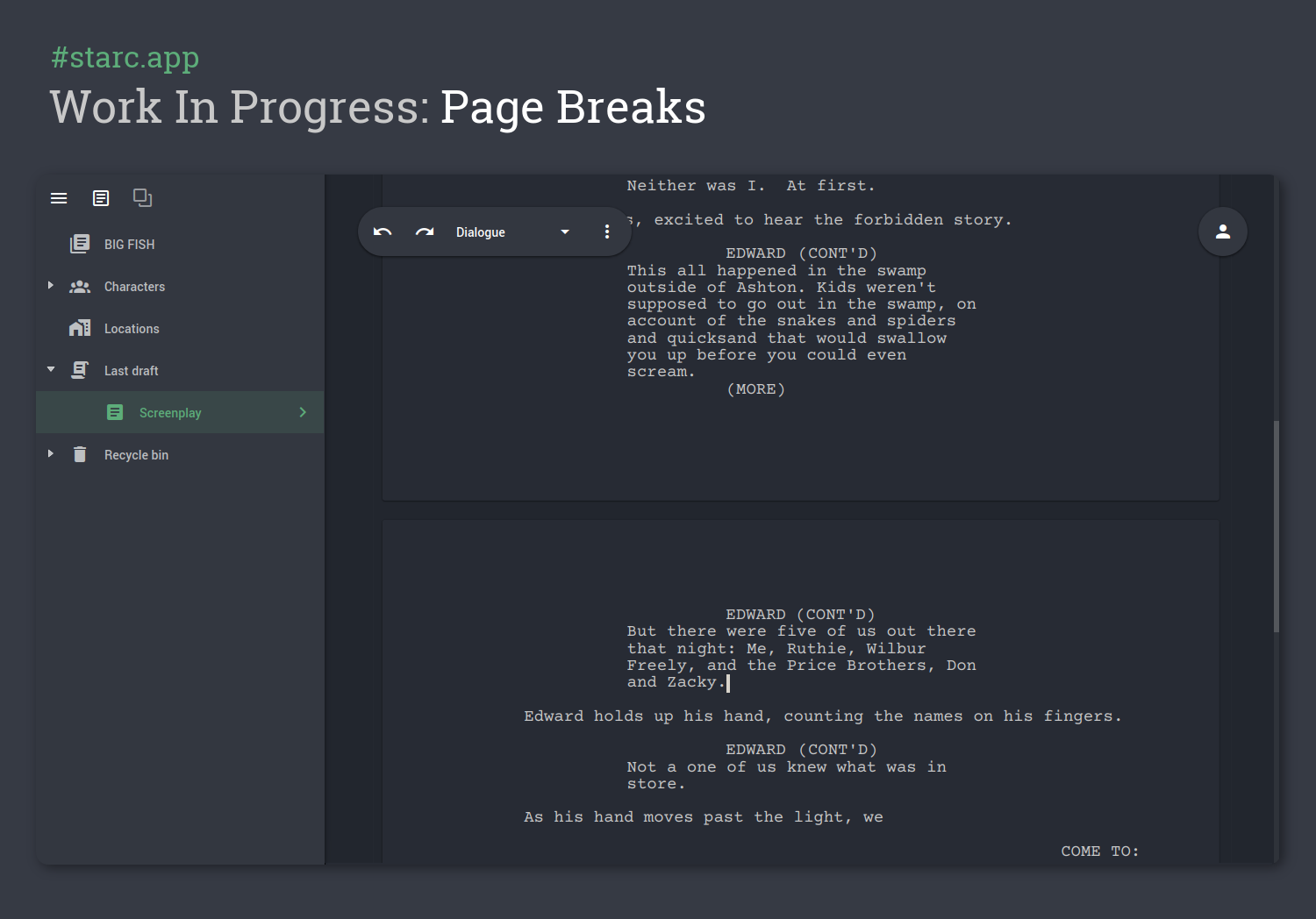Open the user account button
Viewport: 1316px width, 919px height.
click(1223, 232)
